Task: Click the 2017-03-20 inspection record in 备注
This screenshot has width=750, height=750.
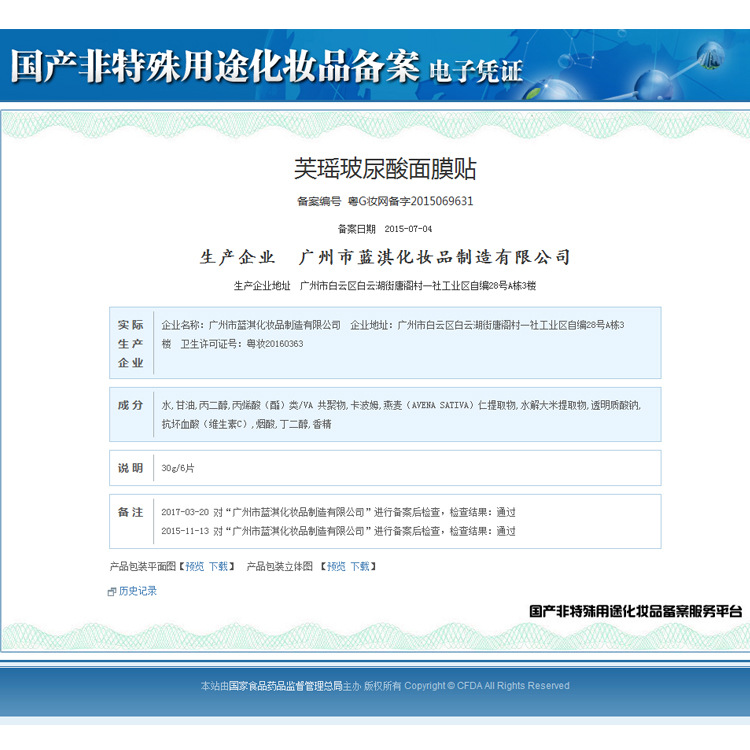Action: [x=338, y=512]
